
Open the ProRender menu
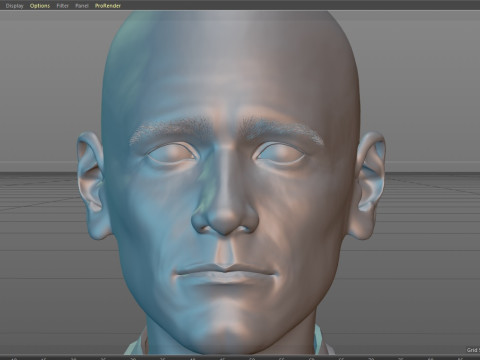(108, 6)
